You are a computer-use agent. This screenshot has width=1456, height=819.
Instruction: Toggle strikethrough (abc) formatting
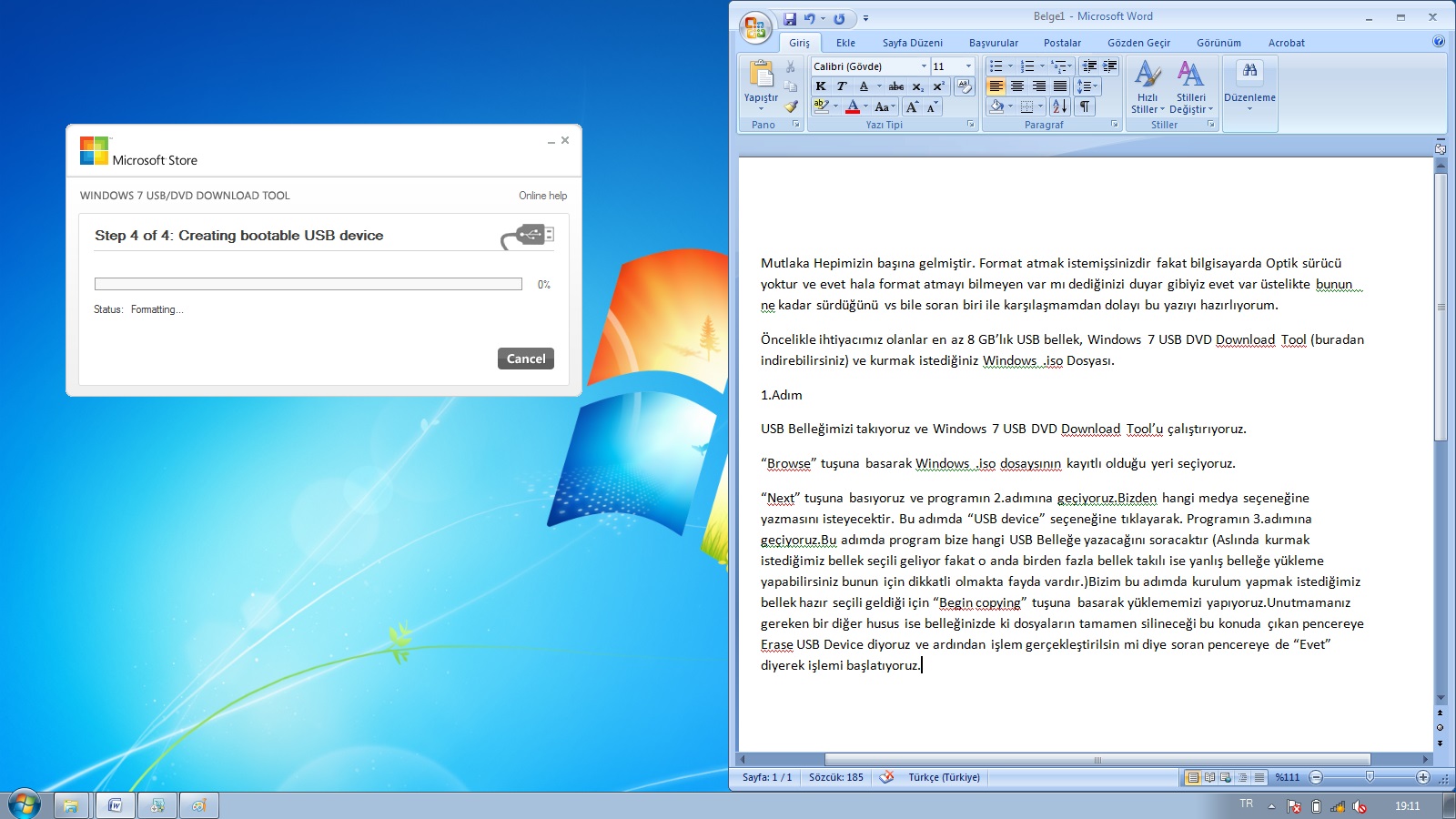[x=896, y=86]
